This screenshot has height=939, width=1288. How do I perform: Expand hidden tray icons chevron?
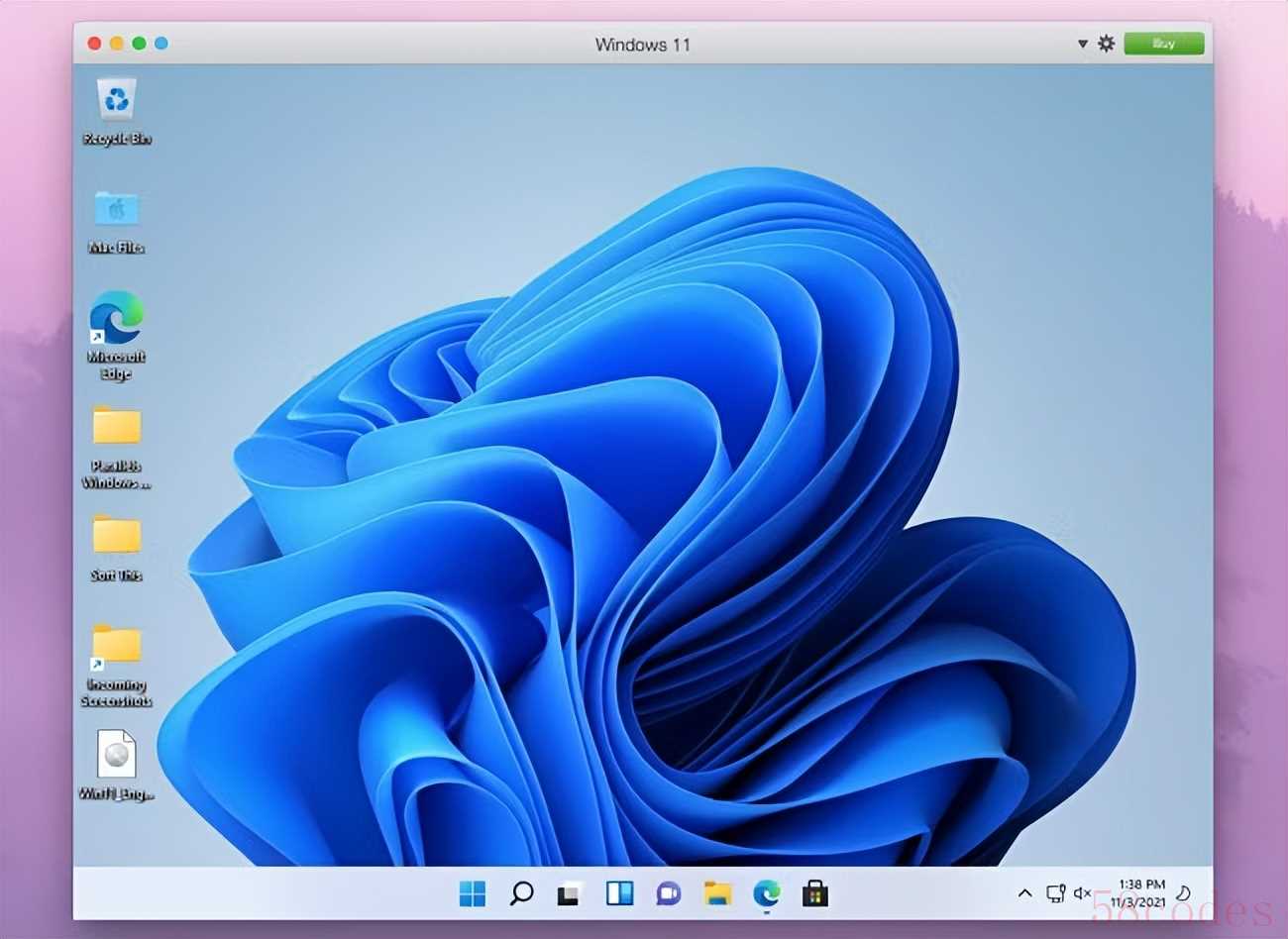pyautogui.click(x=1025, y=893)
